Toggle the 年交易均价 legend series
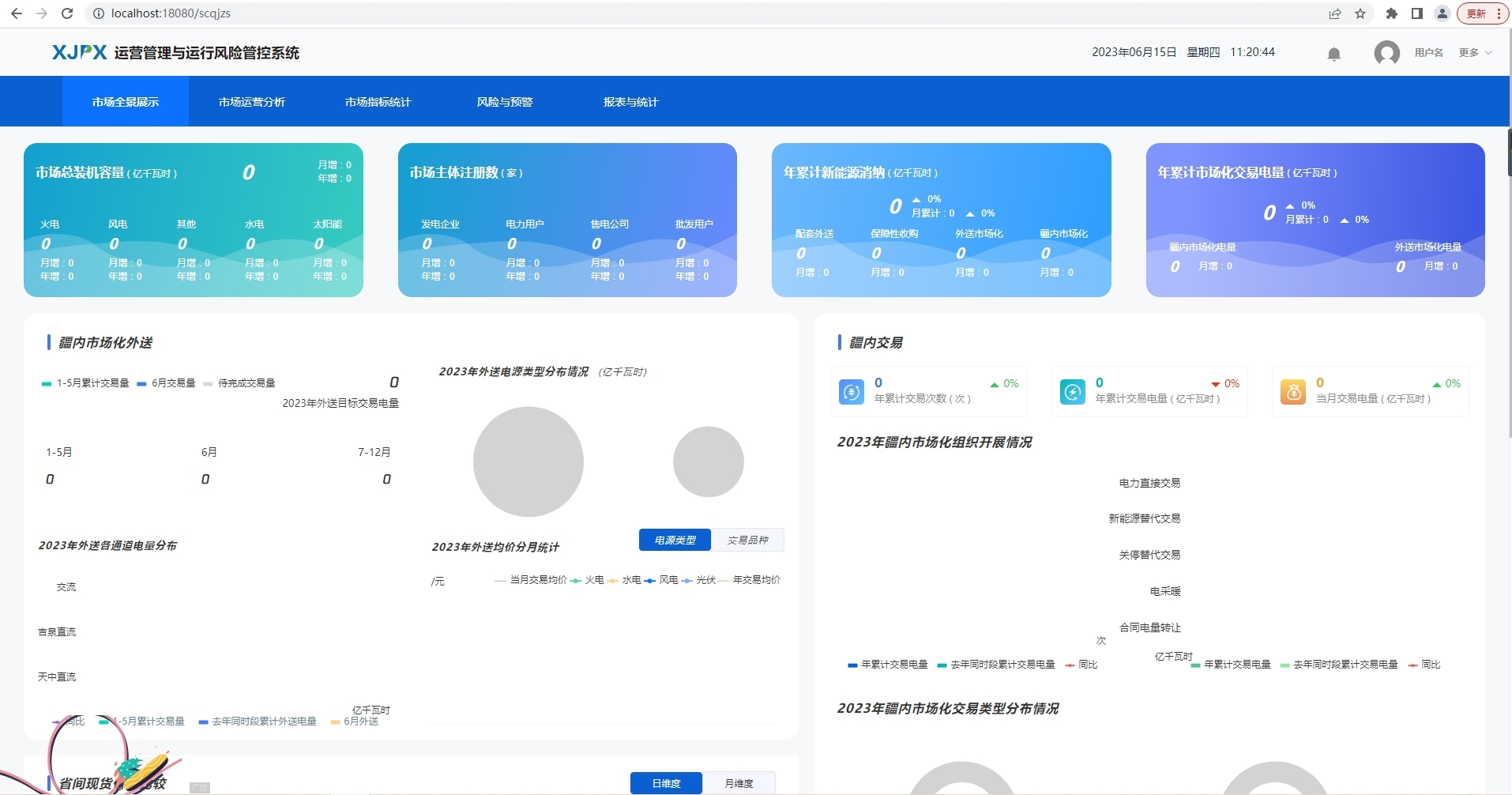 tap(750, 580)
